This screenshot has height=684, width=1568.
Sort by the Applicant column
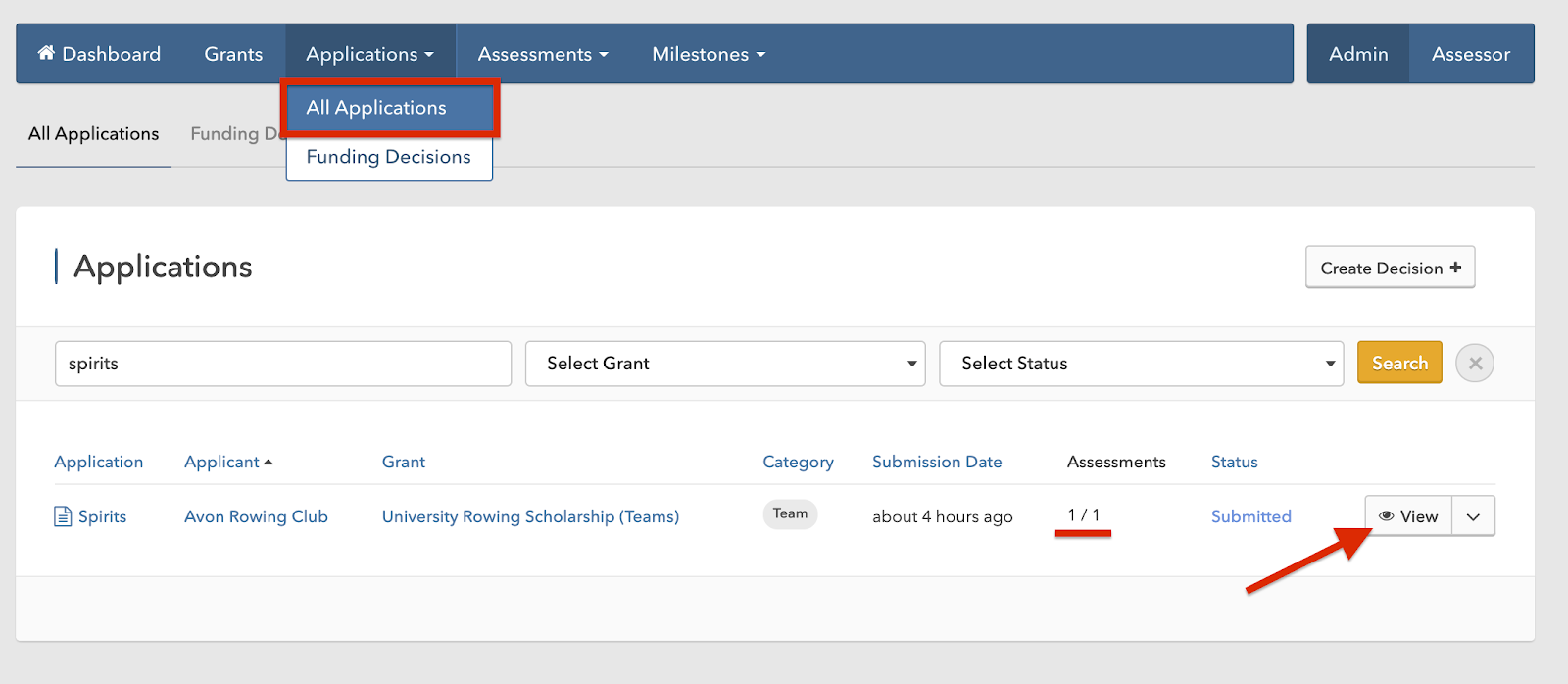click(228, 462)
